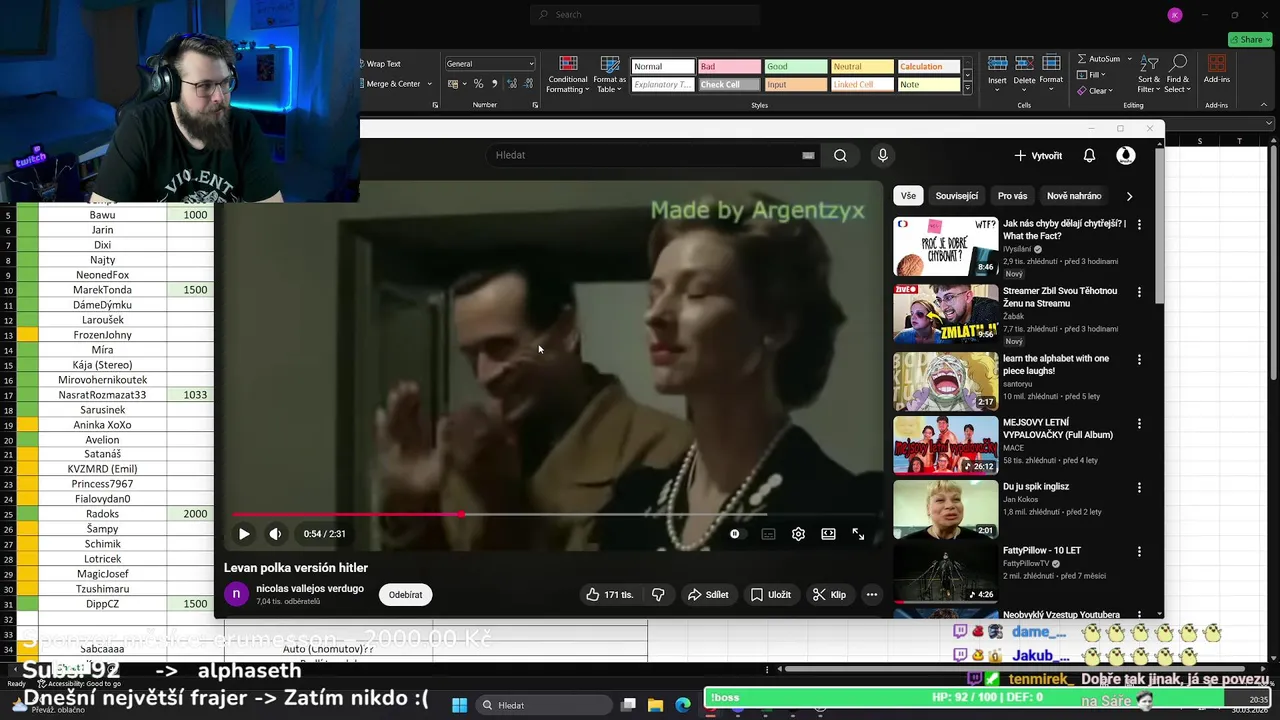This screenshot has height=720, width=1280.
Task: Open nicolas vallejos verdugo channel name
Action: (310, 589)
